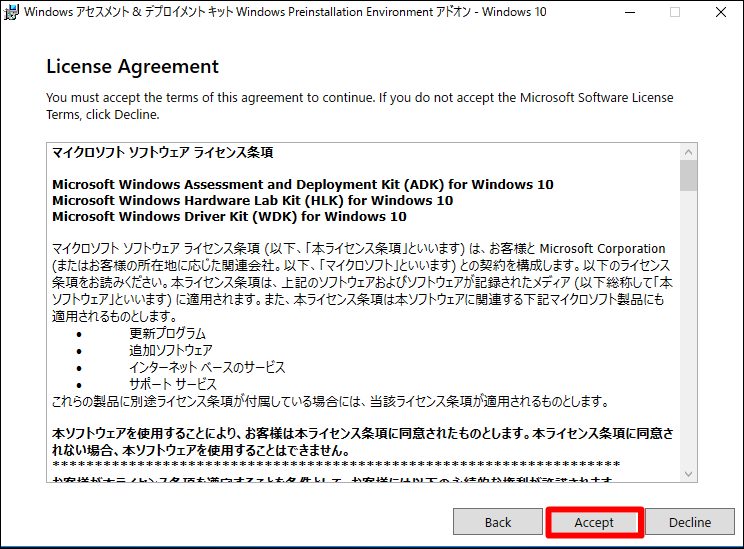Screen dimensions: 744x549
Task: Click the license text scrollbar down arrow
Action: pos(688,474)
